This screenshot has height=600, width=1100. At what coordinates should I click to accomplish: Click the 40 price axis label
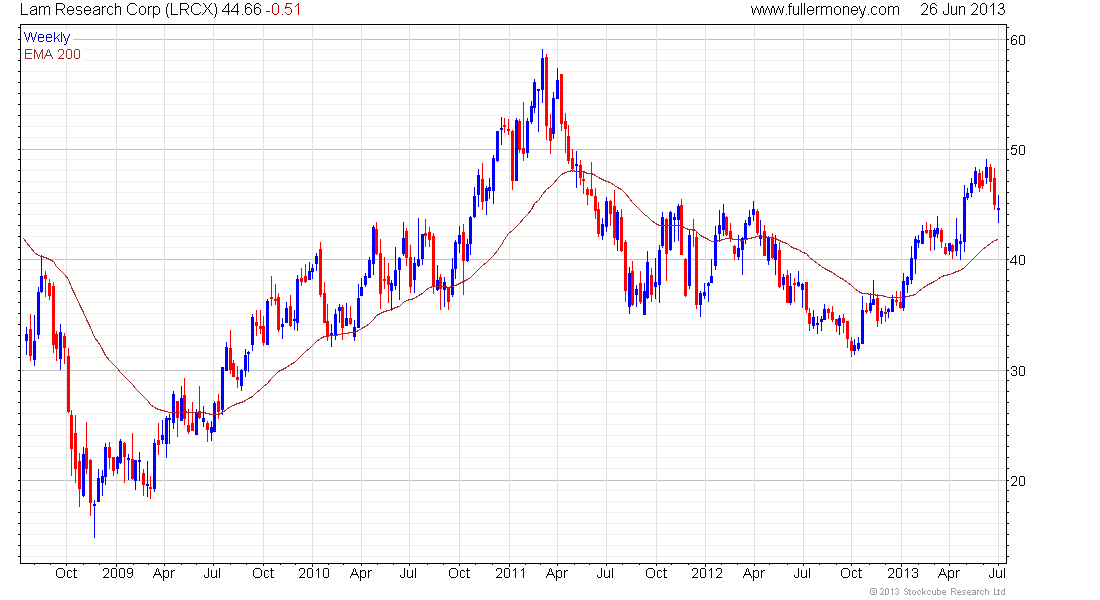[x=1017, y=260]
